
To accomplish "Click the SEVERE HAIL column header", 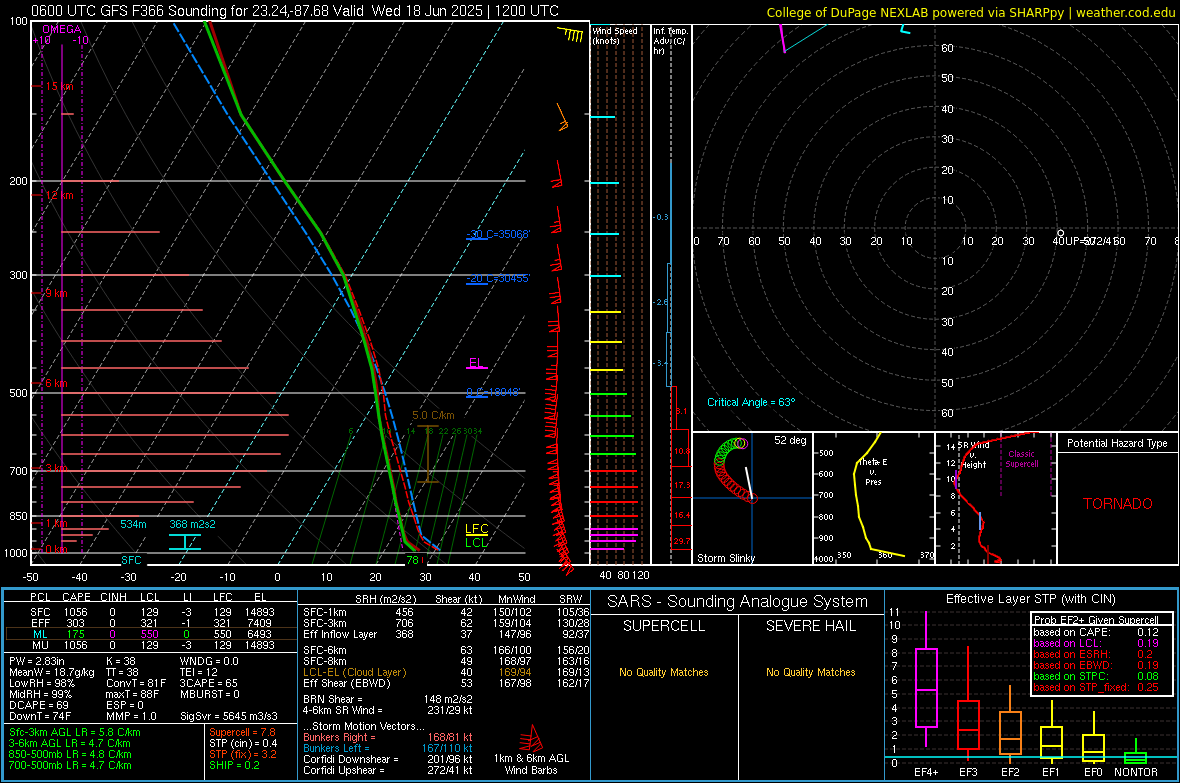I will [810, 626].
